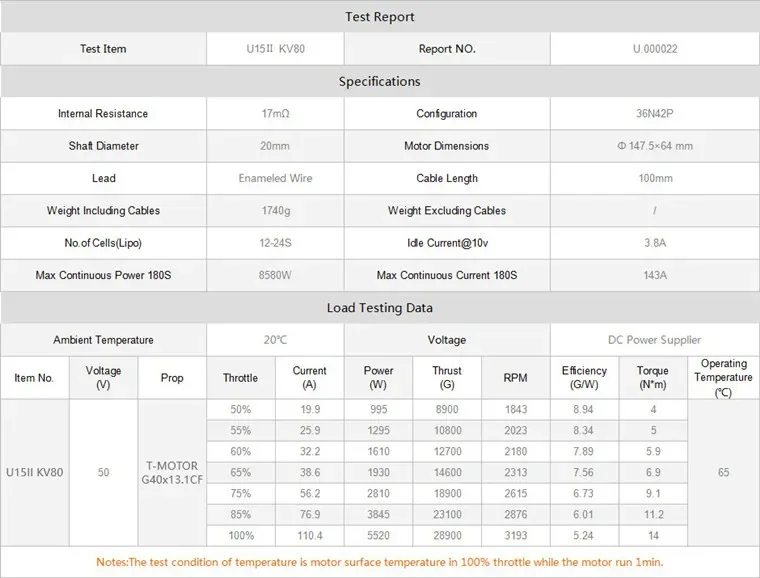The width and height of the screenshot is (760, 578).
Task: Click the torque value '5.9'
Action: 653,452
